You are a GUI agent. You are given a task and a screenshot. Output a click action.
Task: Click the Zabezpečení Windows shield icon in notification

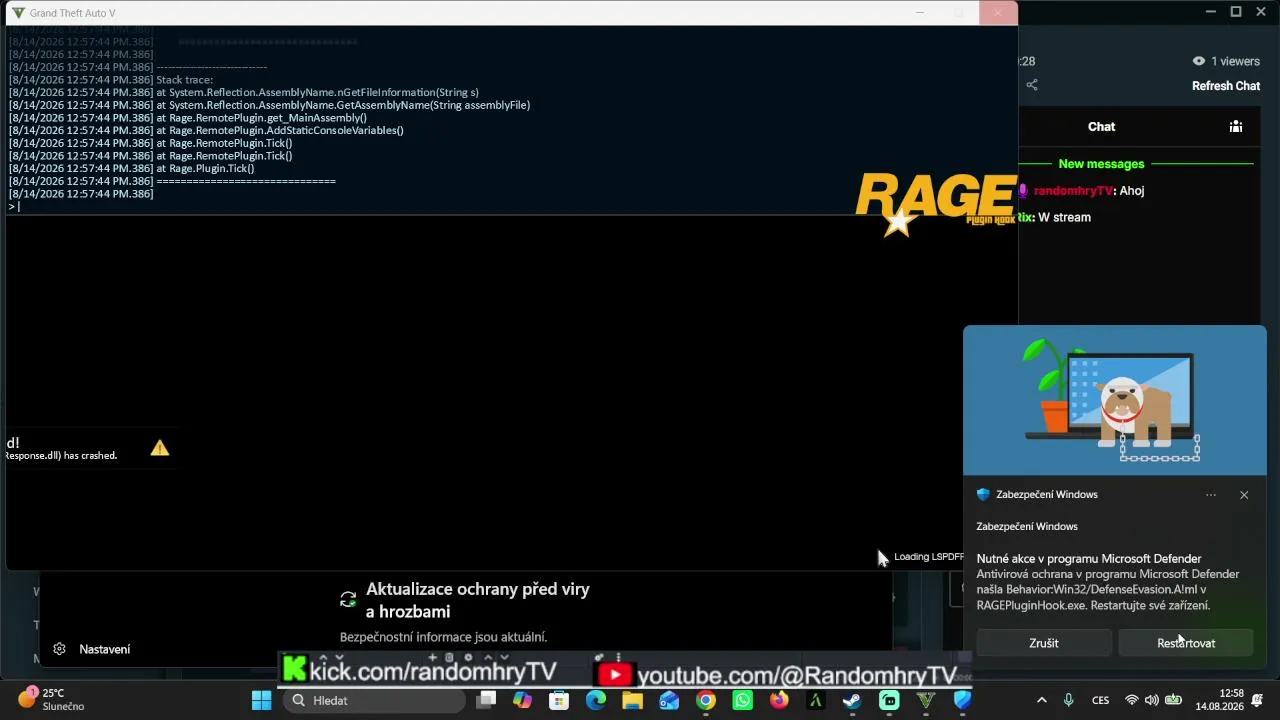pyautogui.click(x=983, y=495)
